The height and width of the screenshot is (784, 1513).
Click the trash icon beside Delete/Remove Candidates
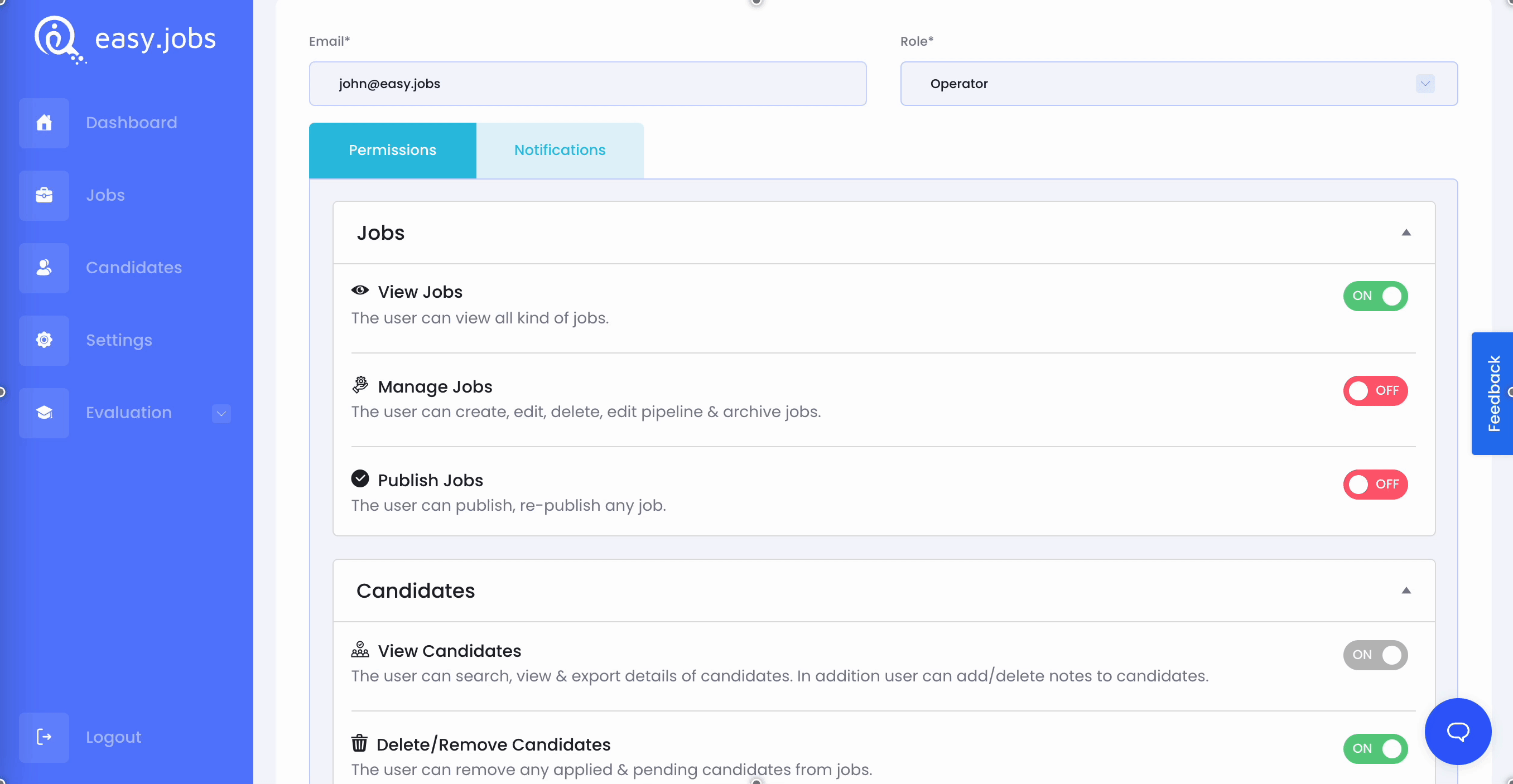[359, 743]
